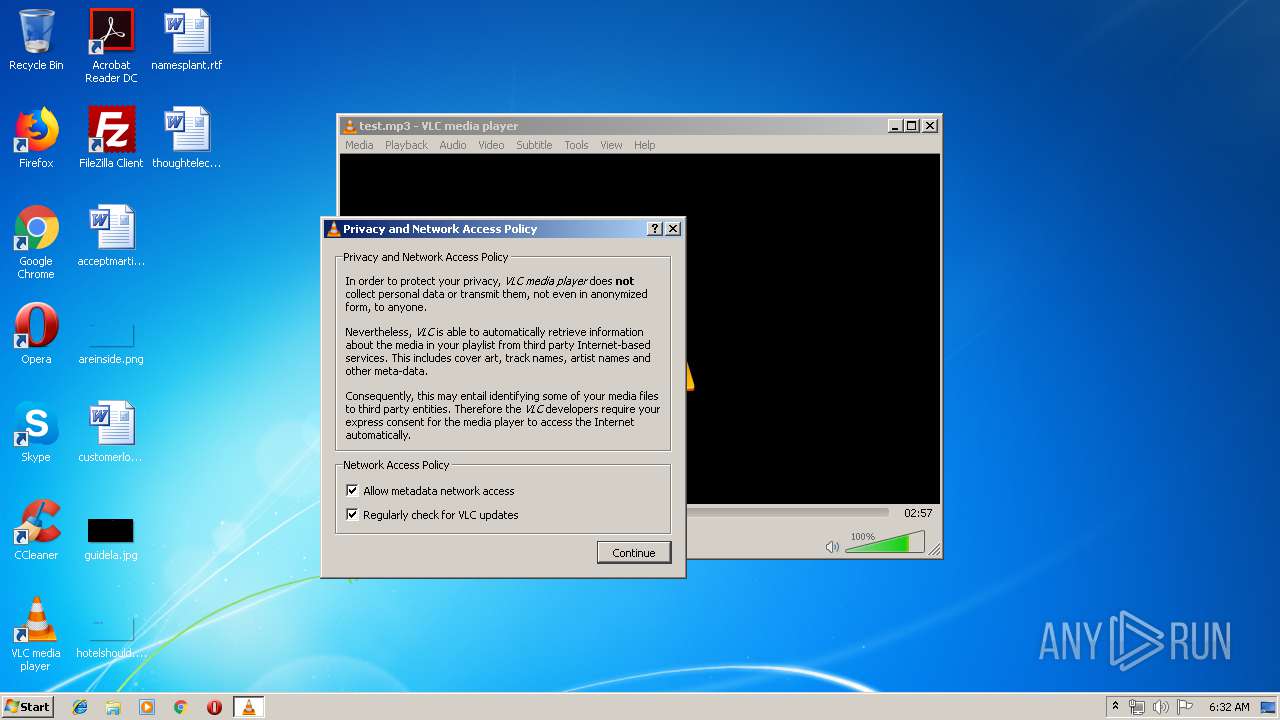This screenshot has height=720, width=1280.
Task: Launch Skype from the desktop
Action: [x=36, y=433]
